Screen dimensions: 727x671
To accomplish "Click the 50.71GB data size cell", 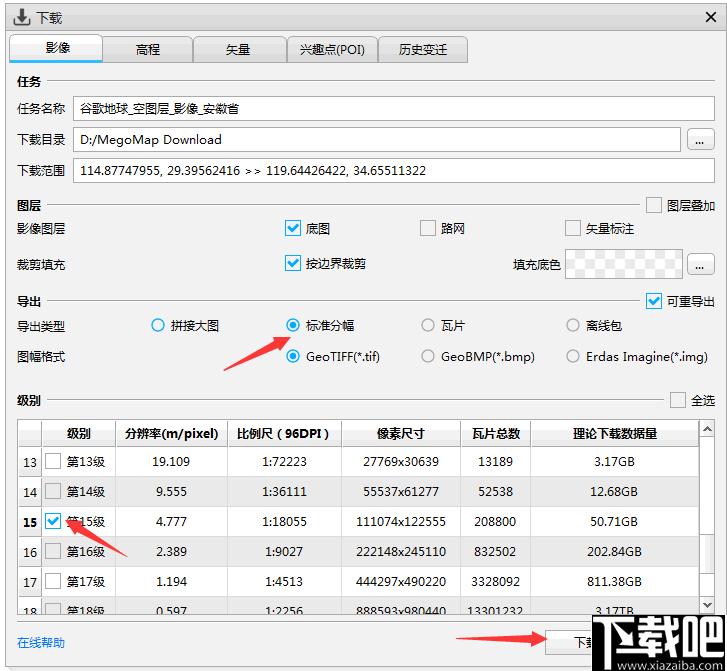I will pos(614,522).
